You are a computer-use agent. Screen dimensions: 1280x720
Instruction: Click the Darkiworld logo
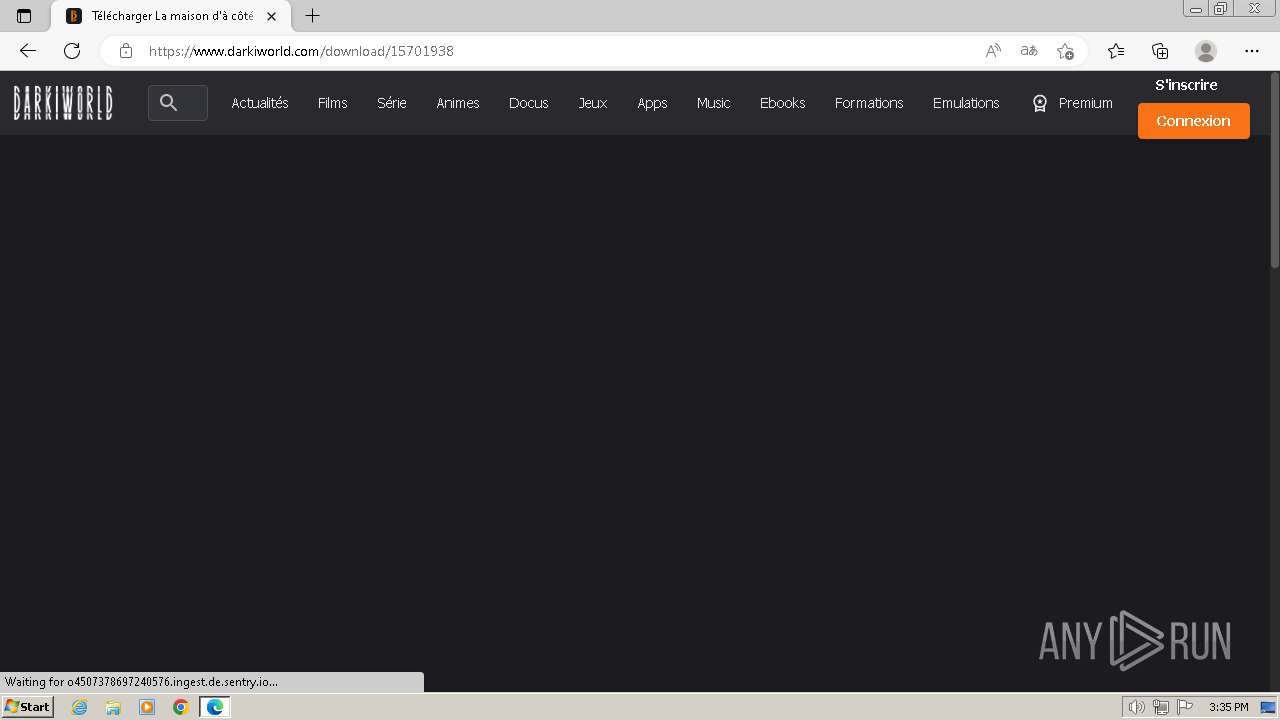[x=63, y=103]
